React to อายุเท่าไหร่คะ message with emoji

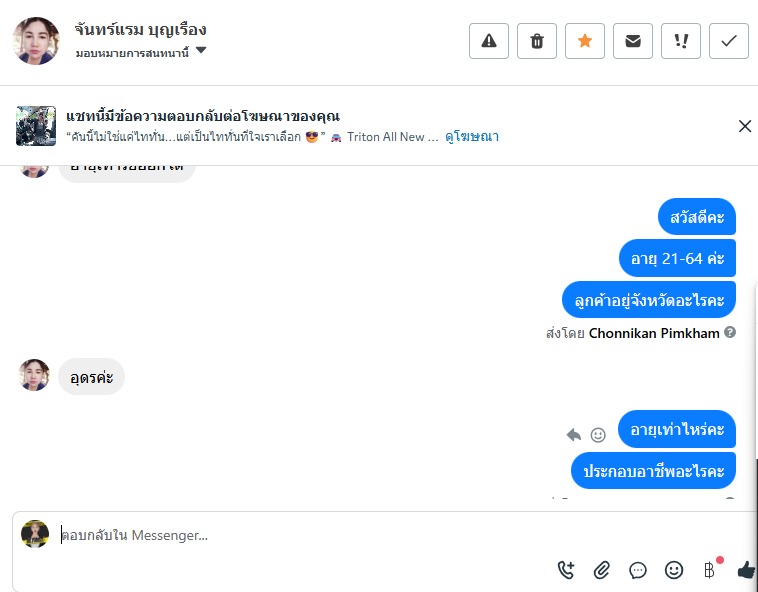click(x=598, y=435)
